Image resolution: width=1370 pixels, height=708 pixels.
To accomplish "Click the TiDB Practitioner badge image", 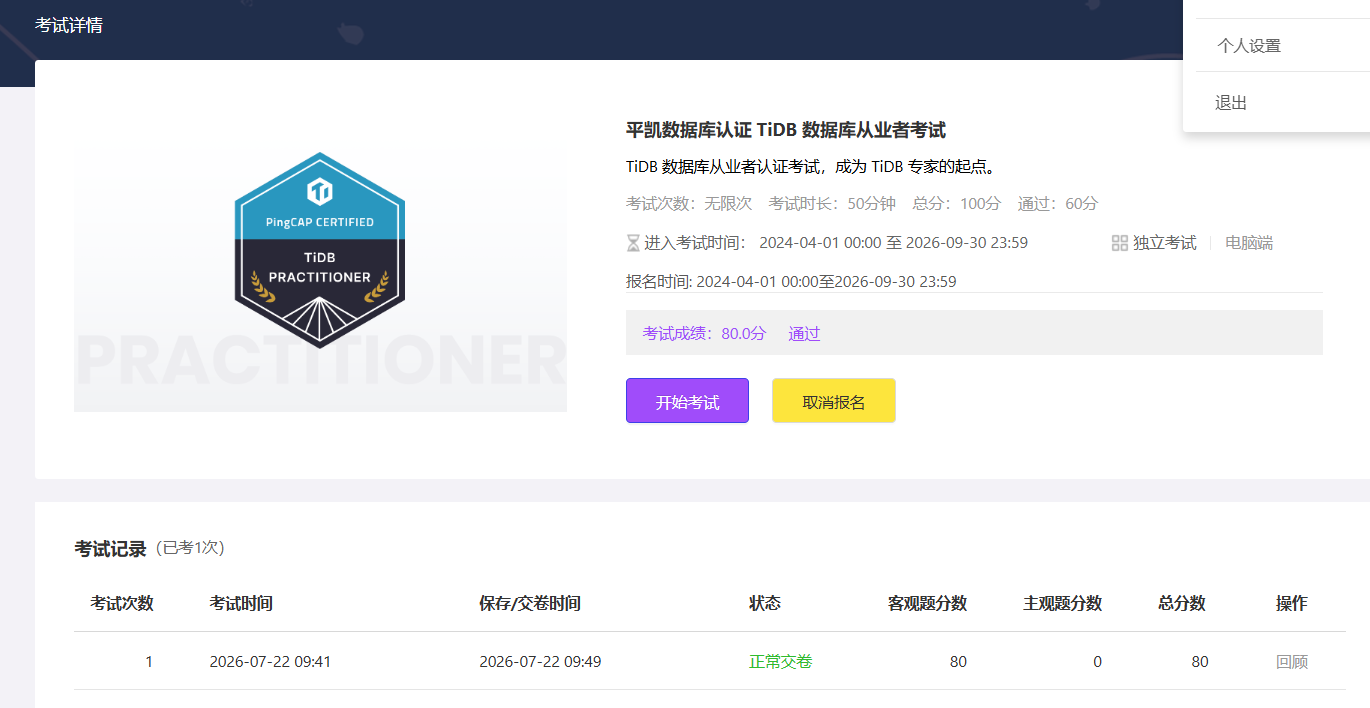I will point(320,251).
